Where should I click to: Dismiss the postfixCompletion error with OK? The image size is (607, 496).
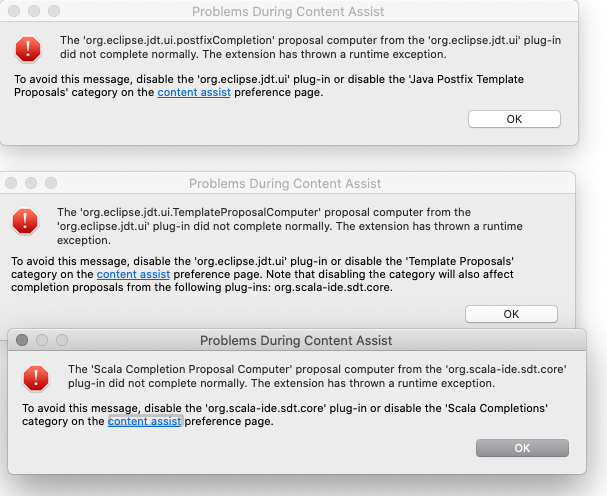tap(514, 119)
